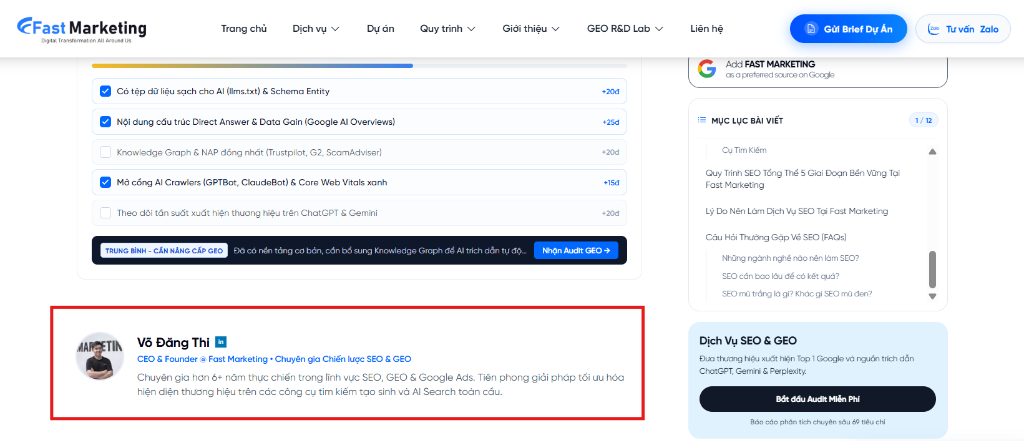The height and width of the screenshot is (441, 1024).
Task: Check Theo dõi tần suất xuất hiện checkbox
Action: 105,213
